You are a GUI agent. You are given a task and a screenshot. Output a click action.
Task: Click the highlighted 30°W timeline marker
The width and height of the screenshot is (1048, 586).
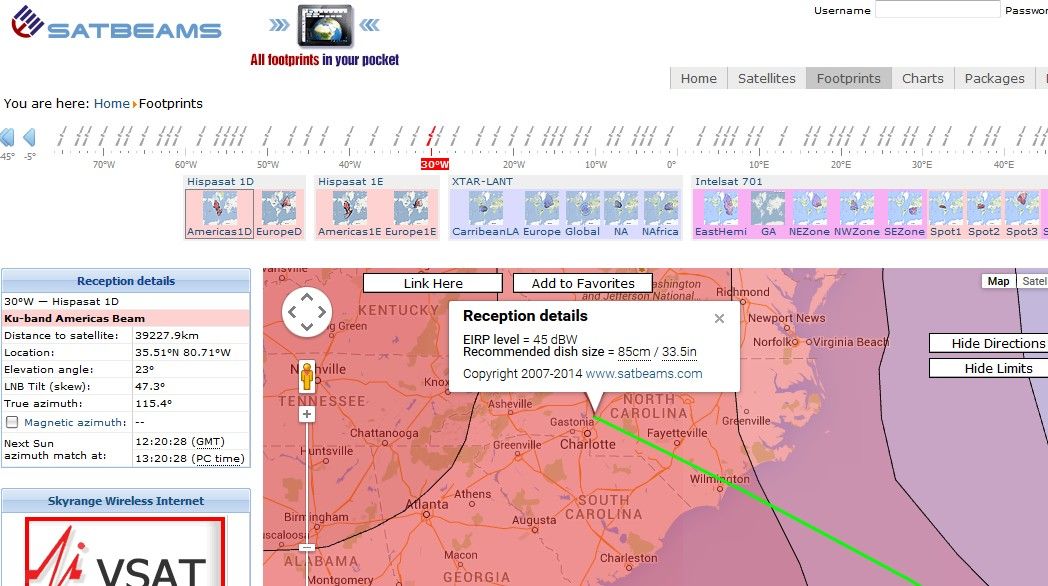pyautogui.click(x=434, y=164)
